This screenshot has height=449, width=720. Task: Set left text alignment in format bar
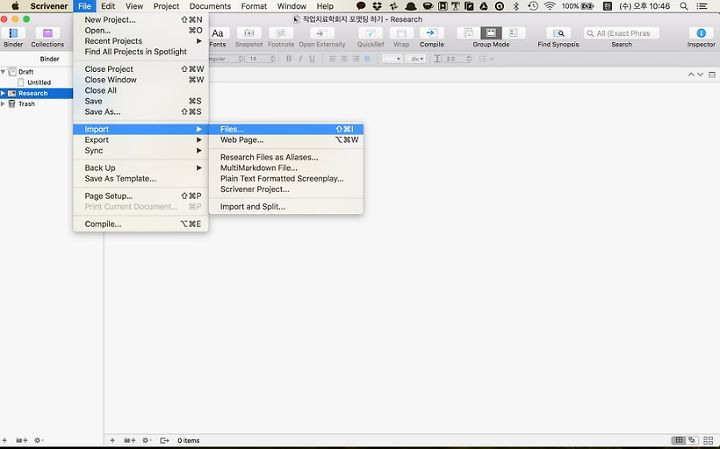(x=332, y=59)
